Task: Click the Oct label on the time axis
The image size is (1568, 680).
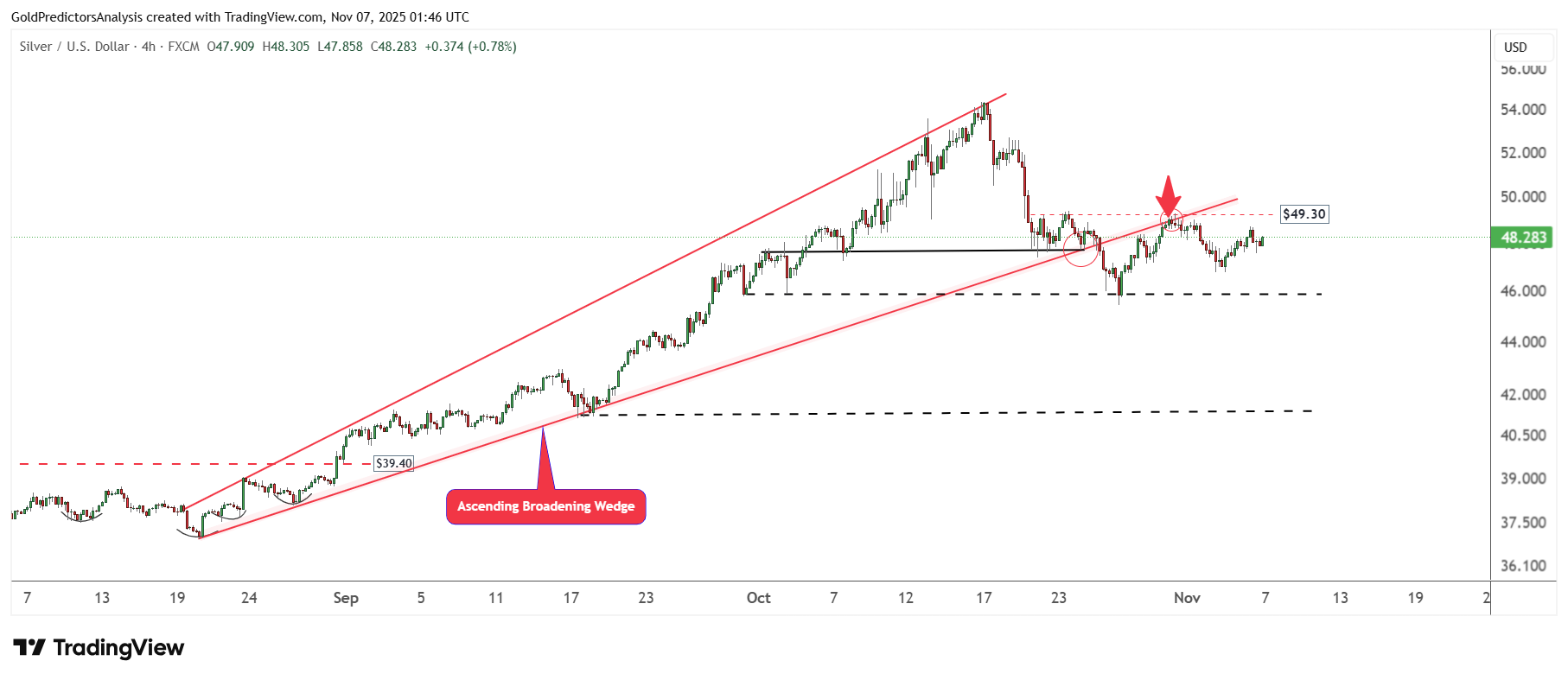Action: click(x=758, y=598)
